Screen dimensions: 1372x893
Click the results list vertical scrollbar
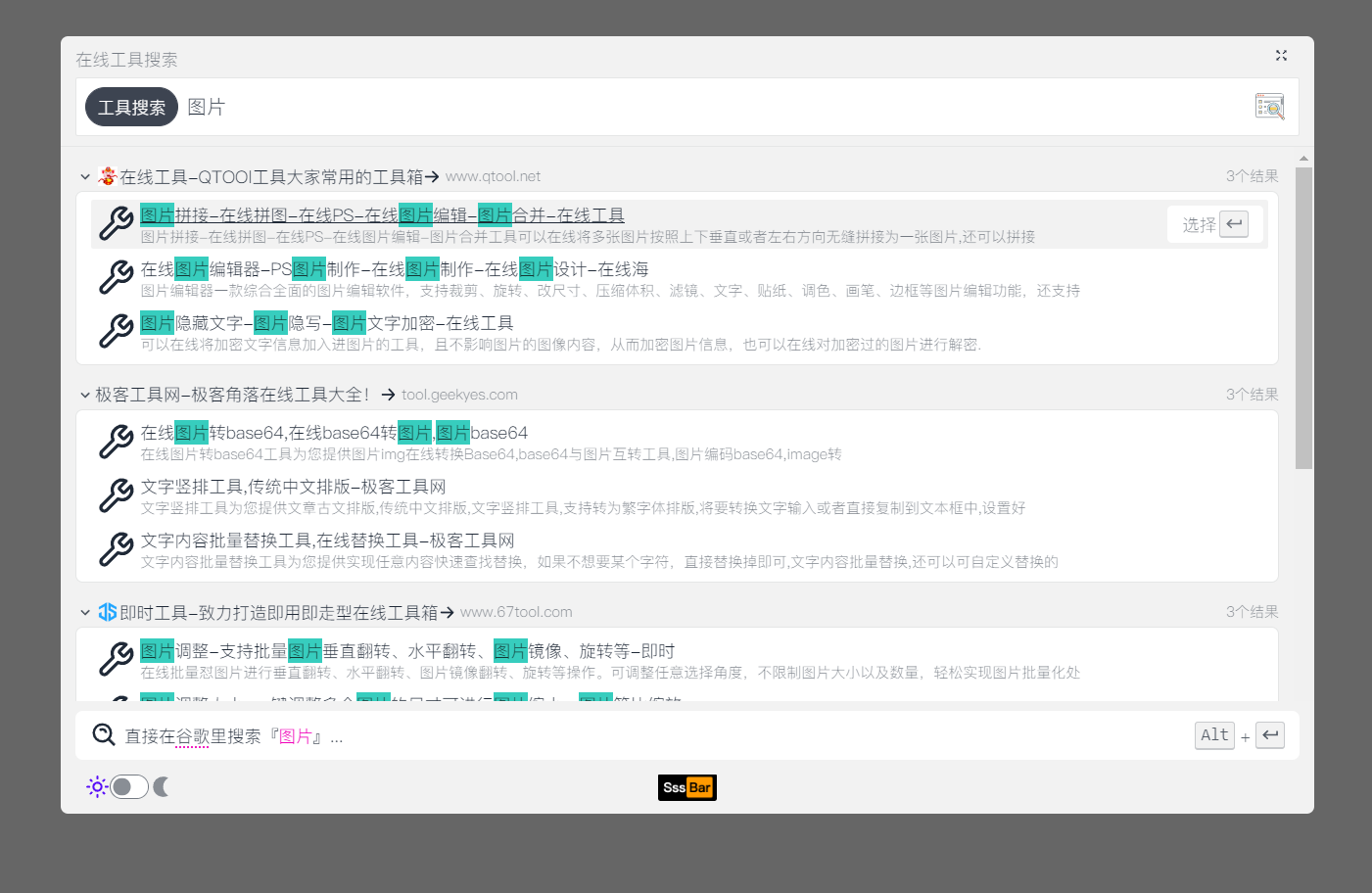point(1303,318)
